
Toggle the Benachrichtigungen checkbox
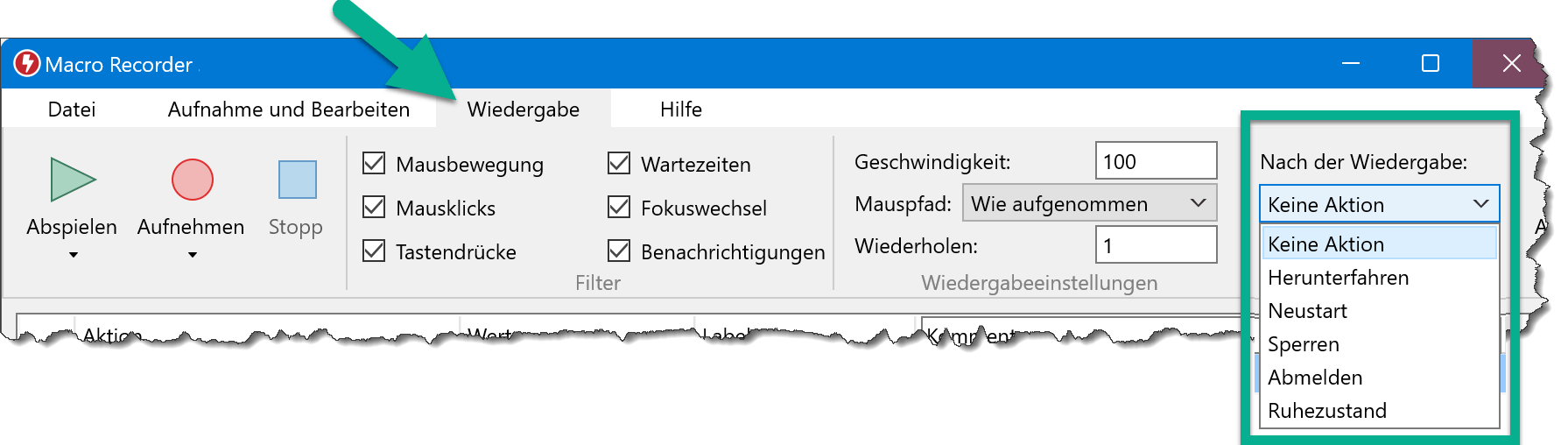[x=619, y=251]
